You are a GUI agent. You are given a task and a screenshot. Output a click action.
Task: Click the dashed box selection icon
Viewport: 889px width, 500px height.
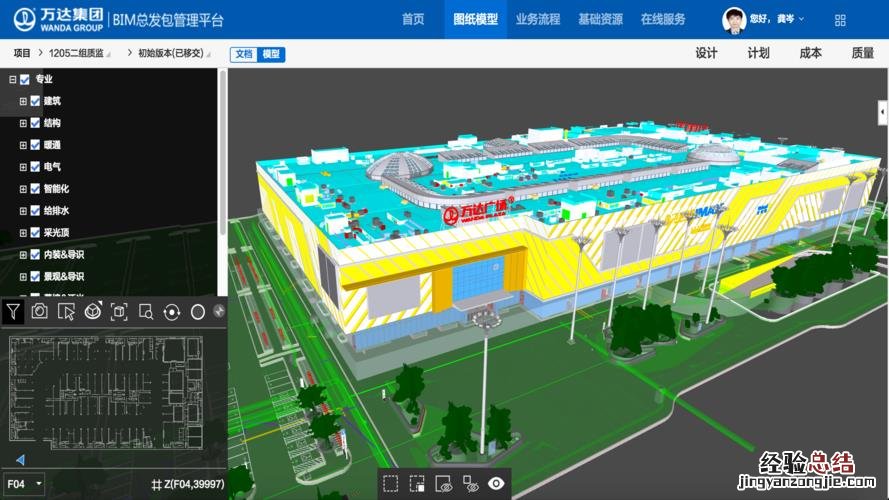(390, 484)
